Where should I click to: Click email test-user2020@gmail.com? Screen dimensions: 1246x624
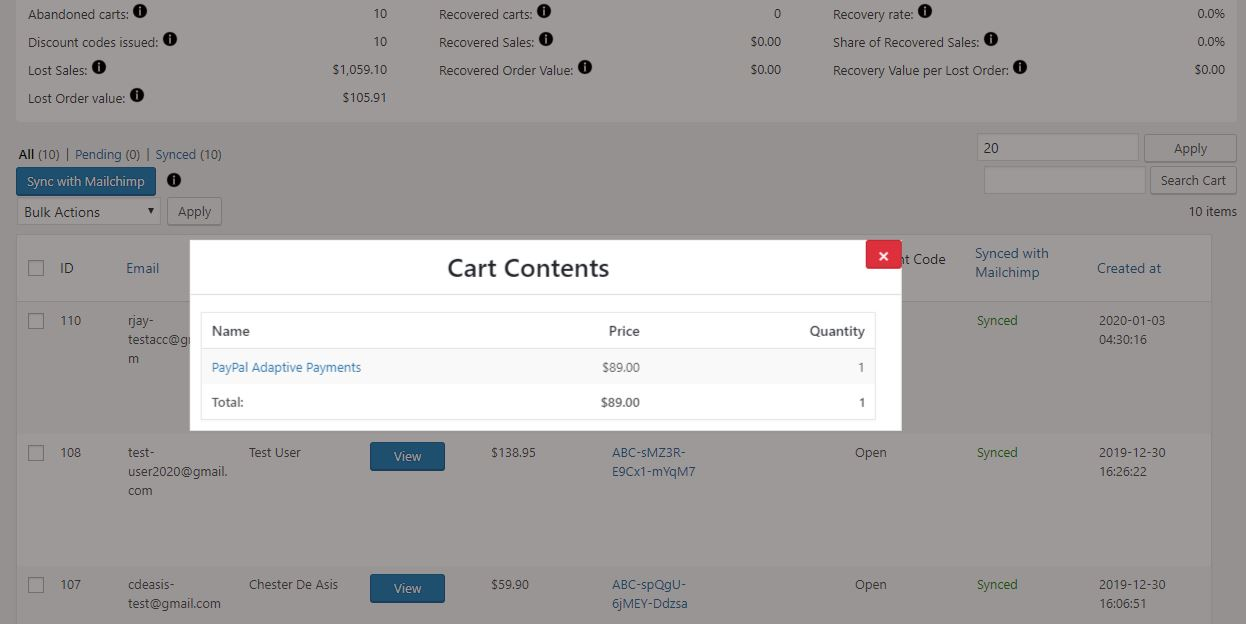tap(178, 471)
